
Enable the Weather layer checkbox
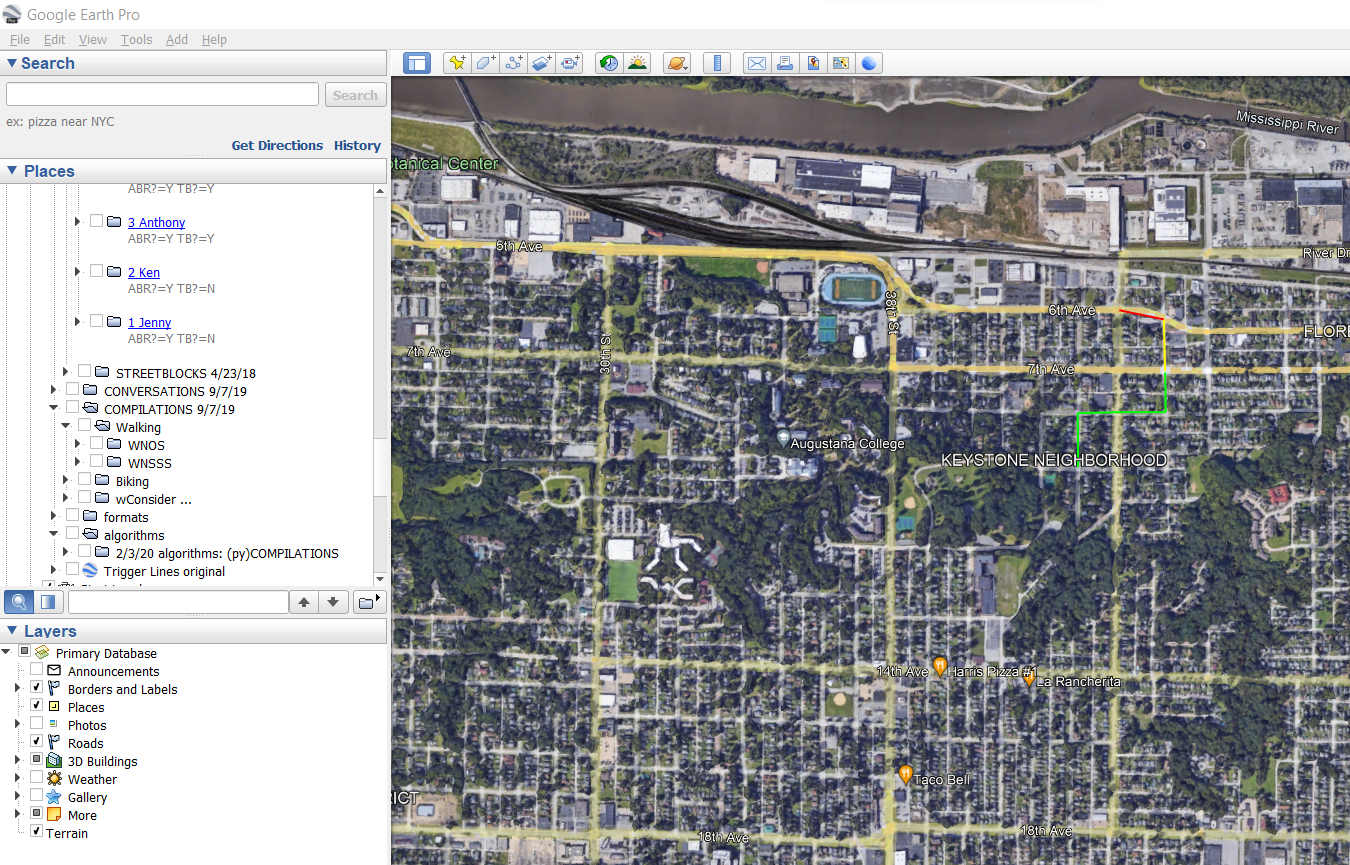click(x=37, y=779)
